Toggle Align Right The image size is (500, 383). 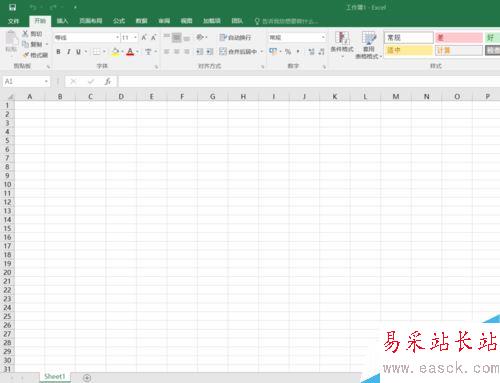pos(187,52)
